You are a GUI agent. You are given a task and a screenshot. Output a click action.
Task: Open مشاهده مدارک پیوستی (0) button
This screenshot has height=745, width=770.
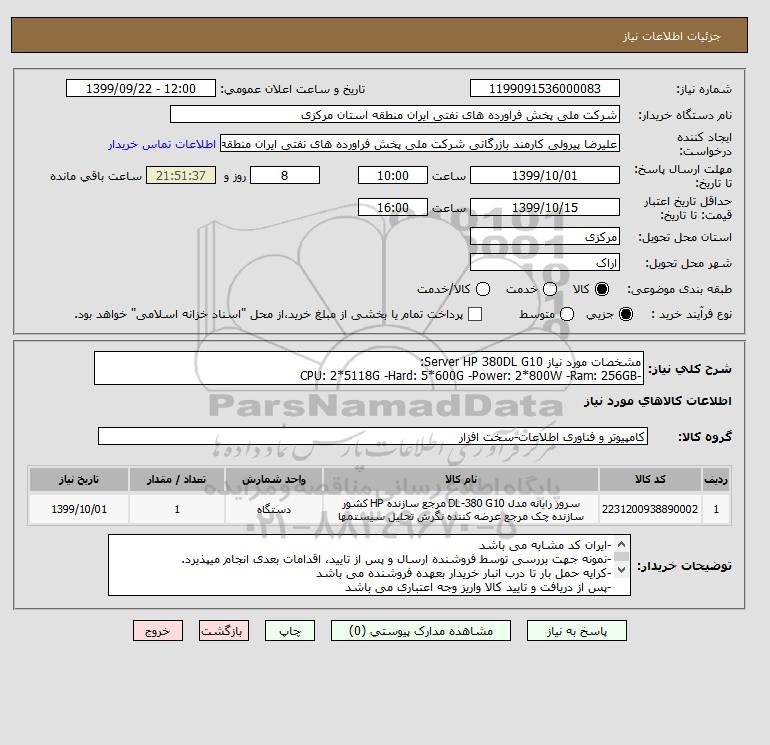tap(421, 631)
